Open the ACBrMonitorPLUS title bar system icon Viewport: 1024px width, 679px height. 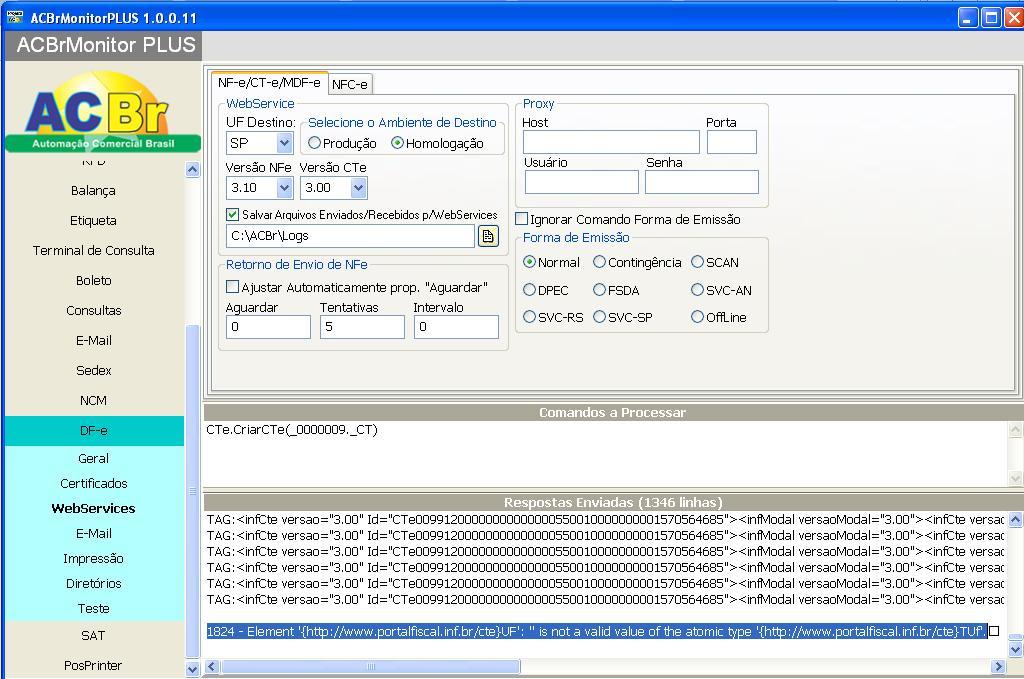tap(15, 18)
